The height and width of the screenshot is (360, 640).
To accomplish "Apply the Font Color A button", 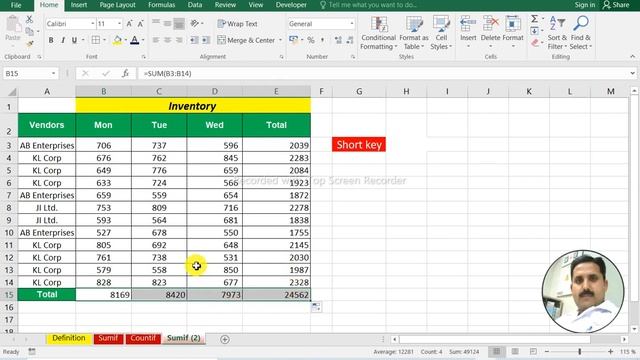I will 135,40.
